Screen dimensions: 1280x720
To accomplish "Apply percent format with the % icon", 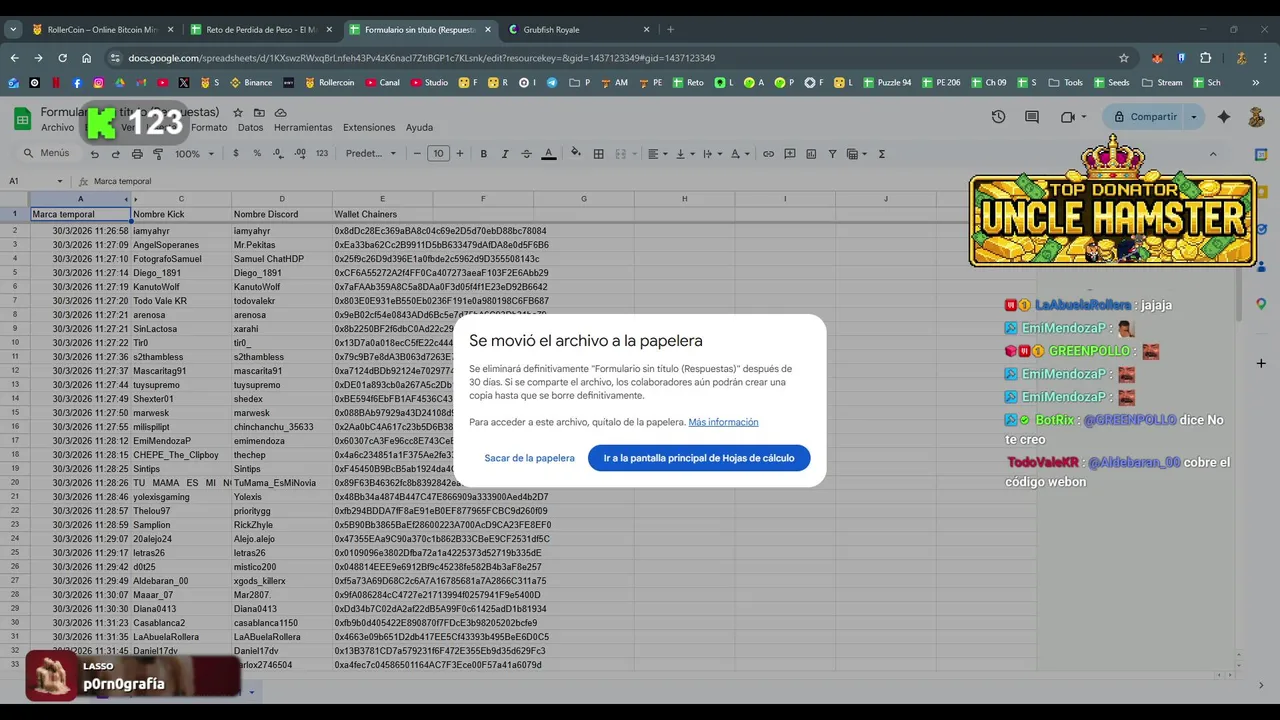I will tap(257, 154).
